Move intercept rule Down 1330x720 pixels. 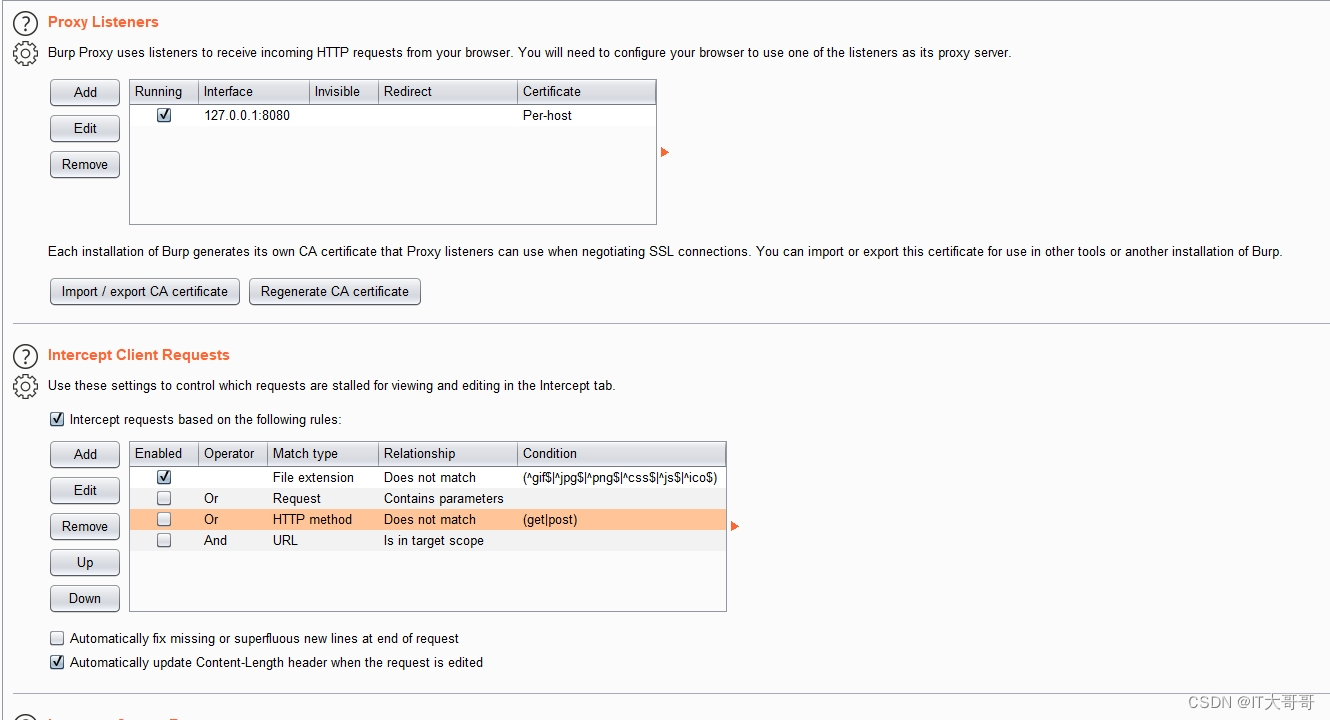85,598
